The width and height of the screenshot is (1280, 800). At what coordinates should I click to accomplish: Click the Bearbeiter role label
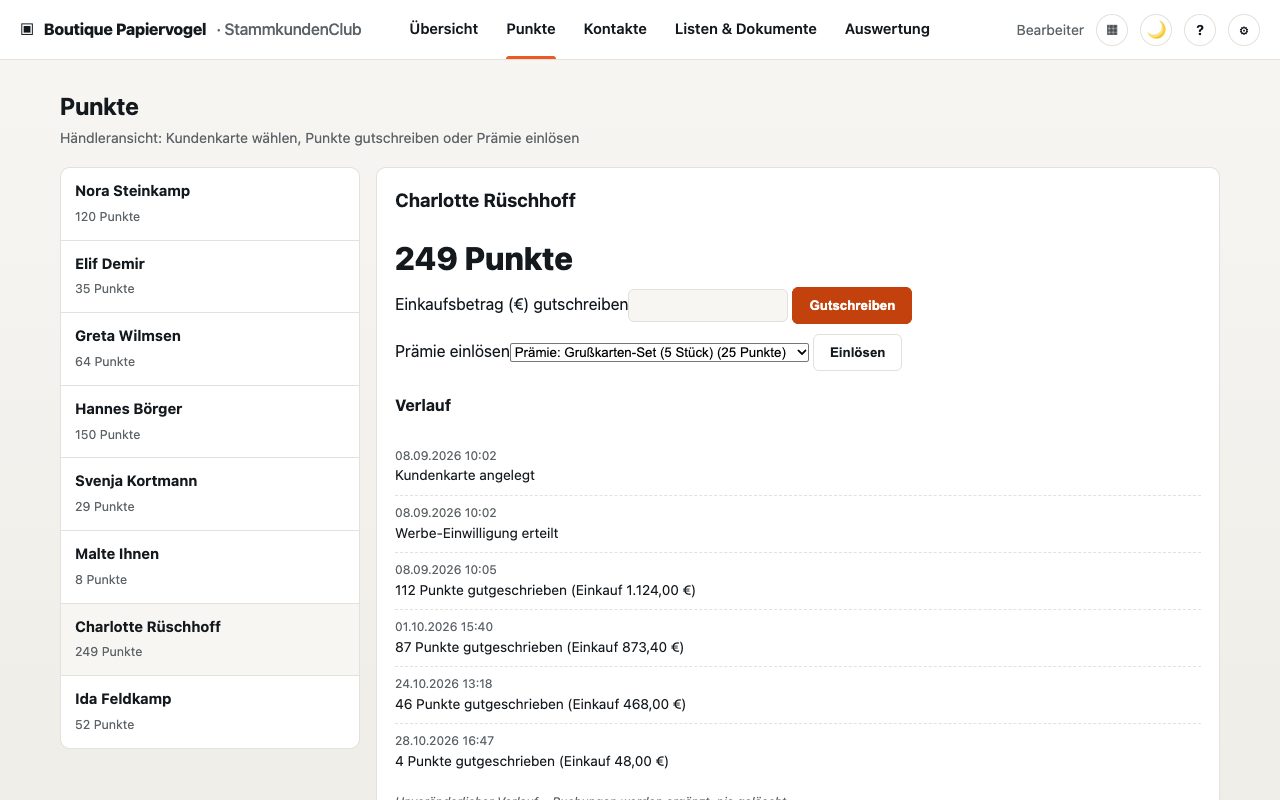click(x=1050, y=30)
